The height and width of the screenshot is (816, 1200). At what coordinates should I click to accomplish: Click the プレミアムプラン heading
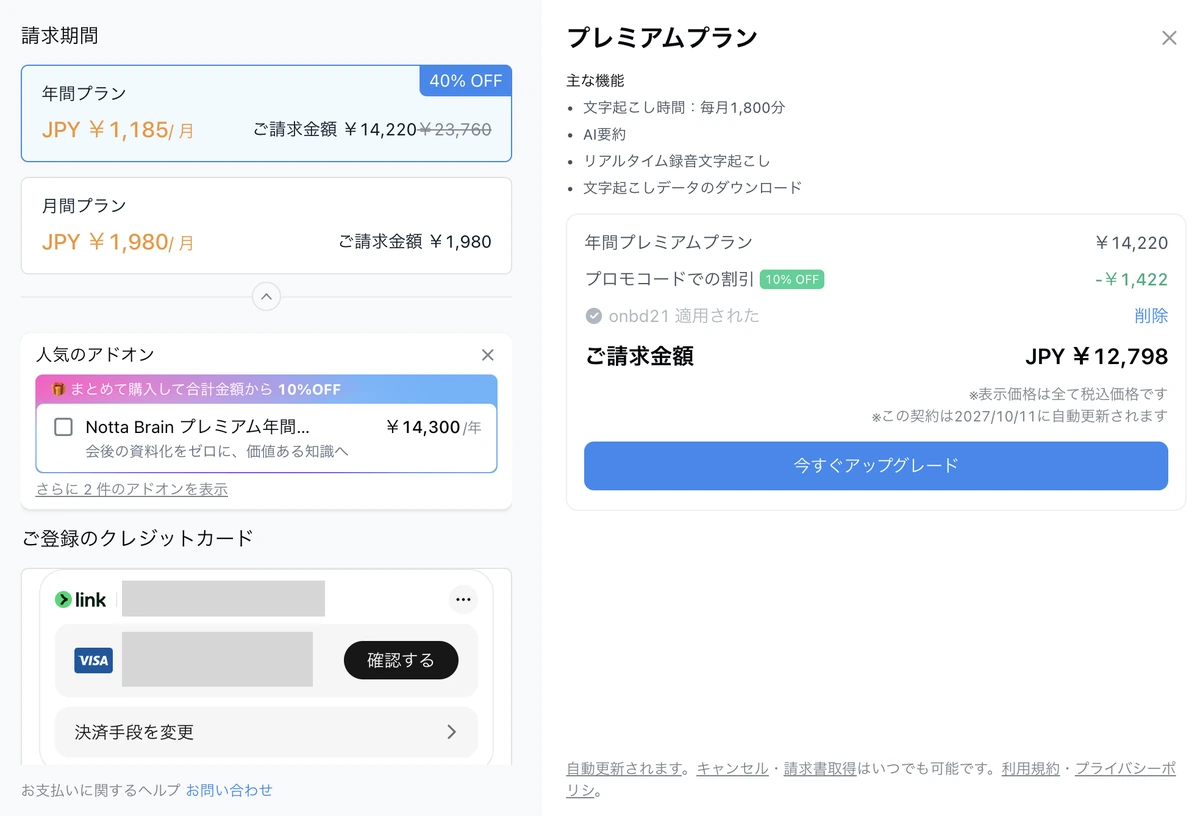[662, 38]
